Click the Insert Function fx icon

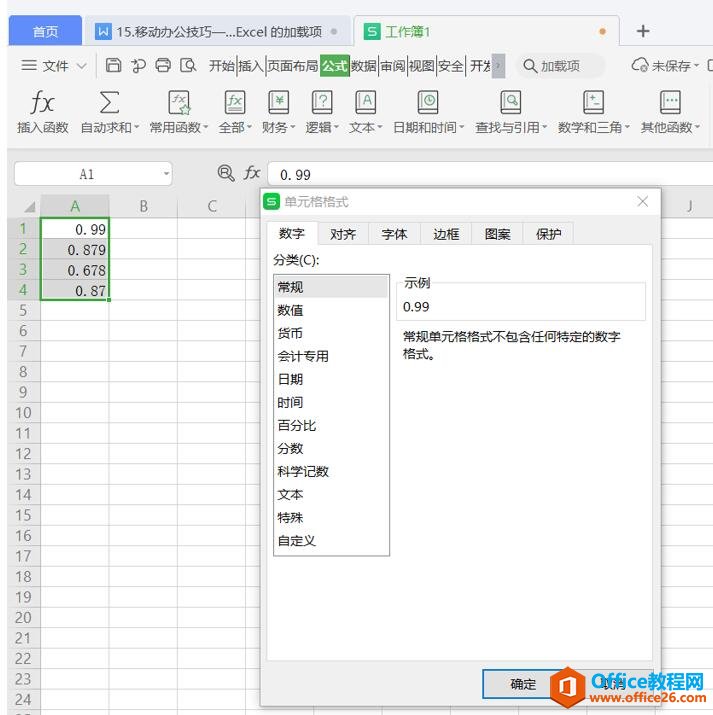click(x=42, y=102)
